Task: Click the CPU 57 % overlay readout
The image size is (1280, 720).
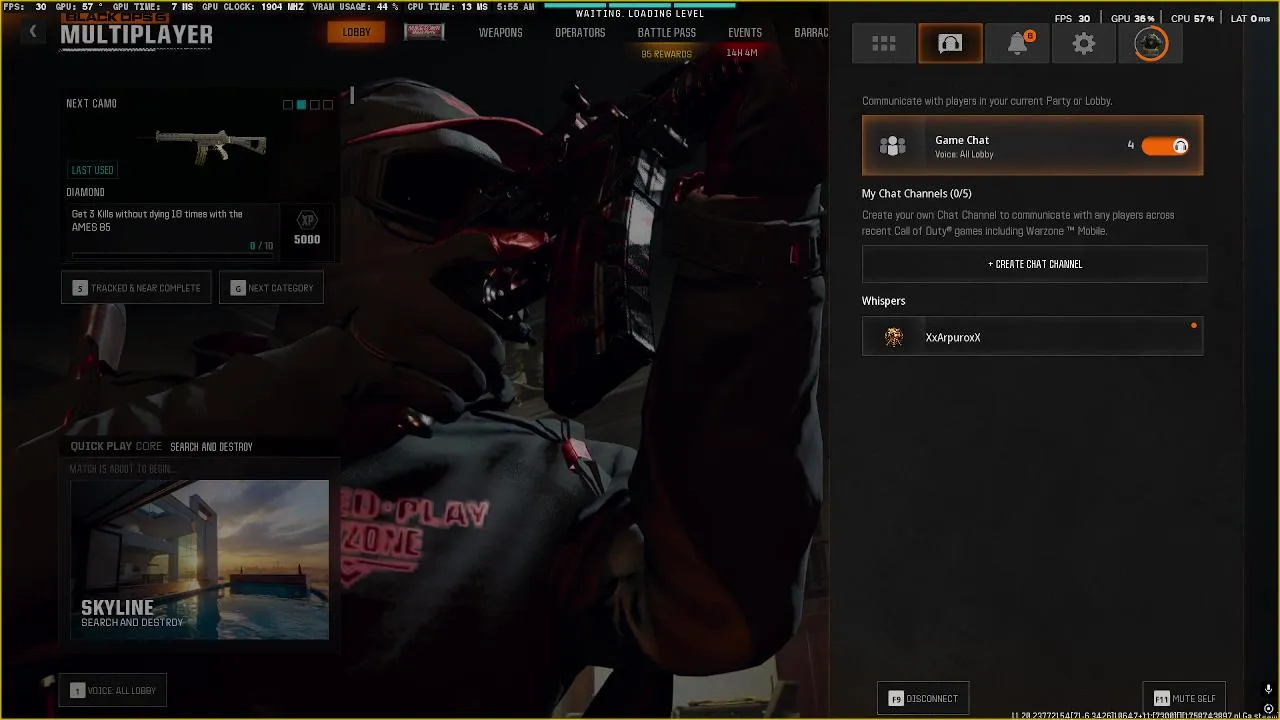Action: click(1192, 18)
